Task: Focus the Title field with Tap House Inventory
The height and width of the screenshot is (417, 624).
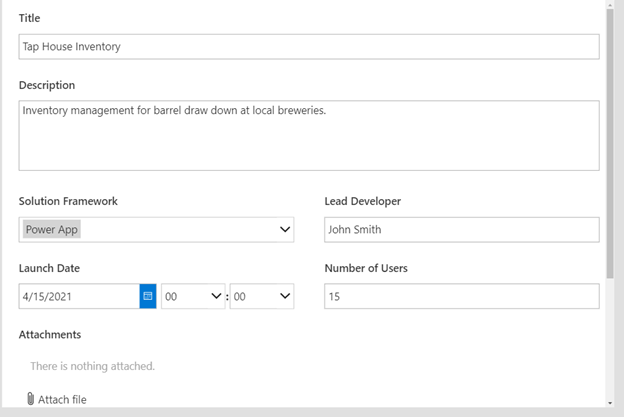Action: click(309, 47)
